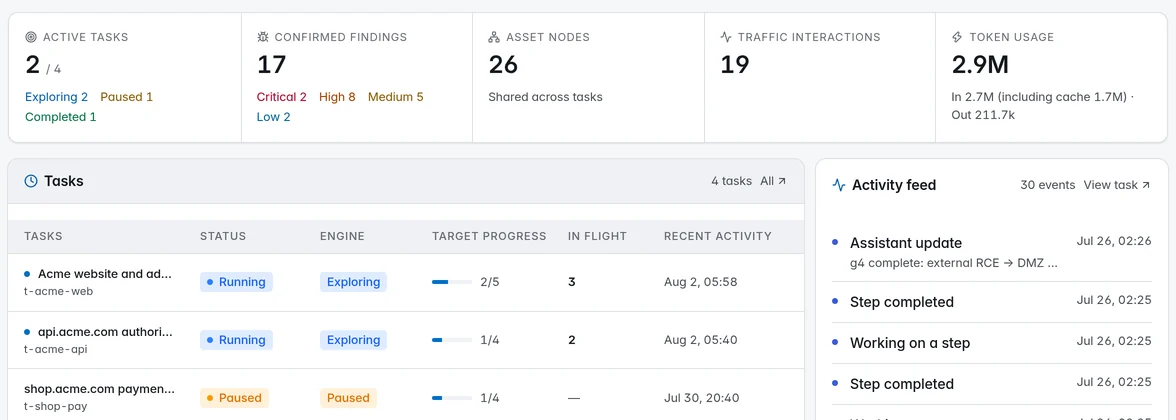Click progress bar in t-shop-pay row
This screenshot has height=420, width=1176.
tap(452, 398)
